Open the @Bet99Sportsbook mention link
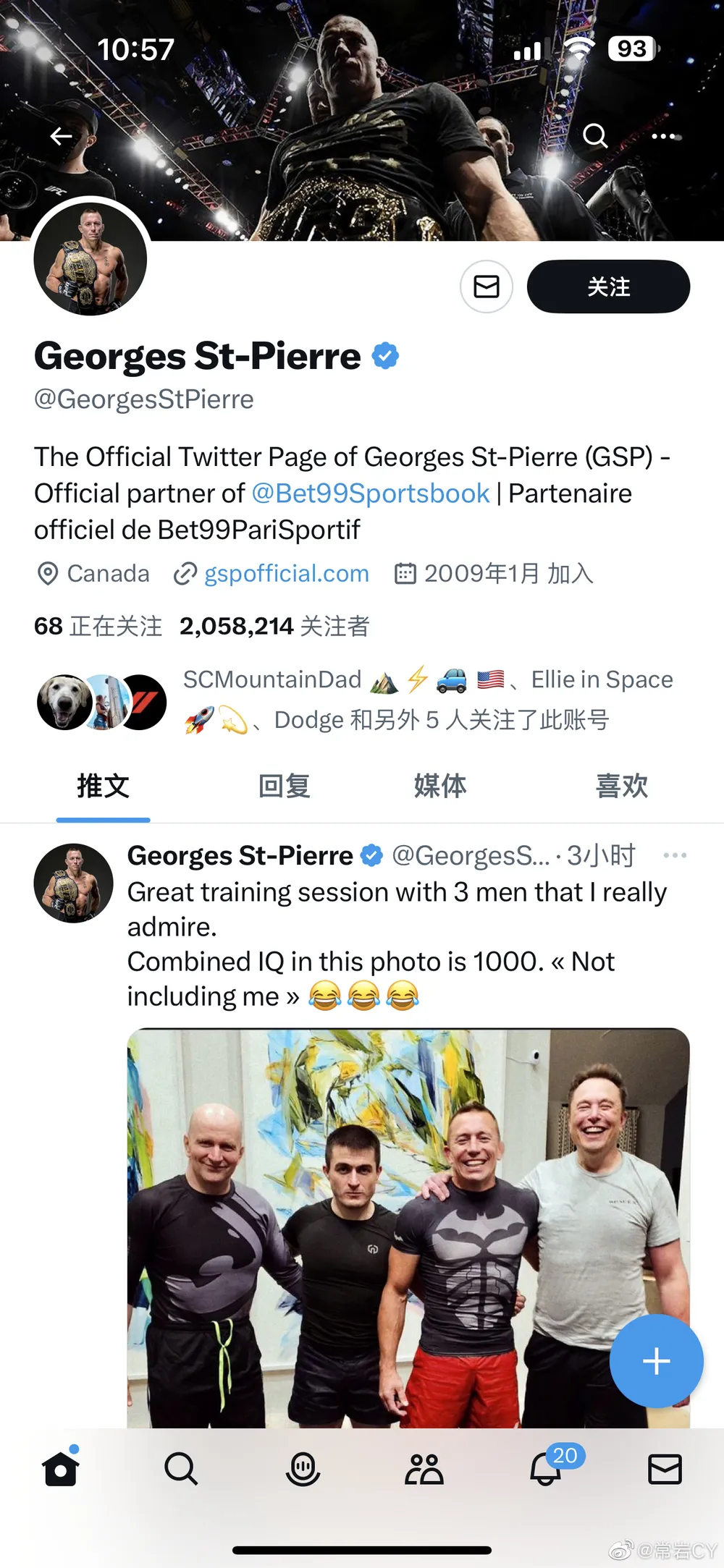Viewport: 724px width, 1568px height. coord(370,493)
